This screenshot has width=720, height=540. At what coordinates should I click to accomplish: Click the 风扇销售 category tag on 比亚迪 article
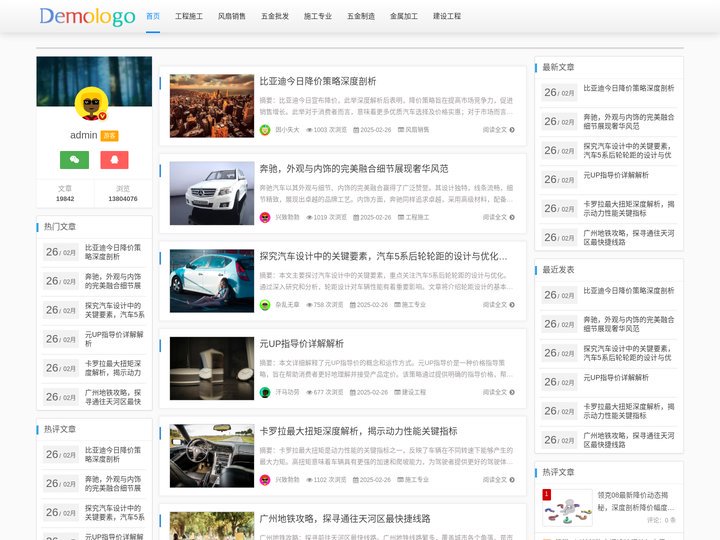pyautogui.click(x=417, y=130)
